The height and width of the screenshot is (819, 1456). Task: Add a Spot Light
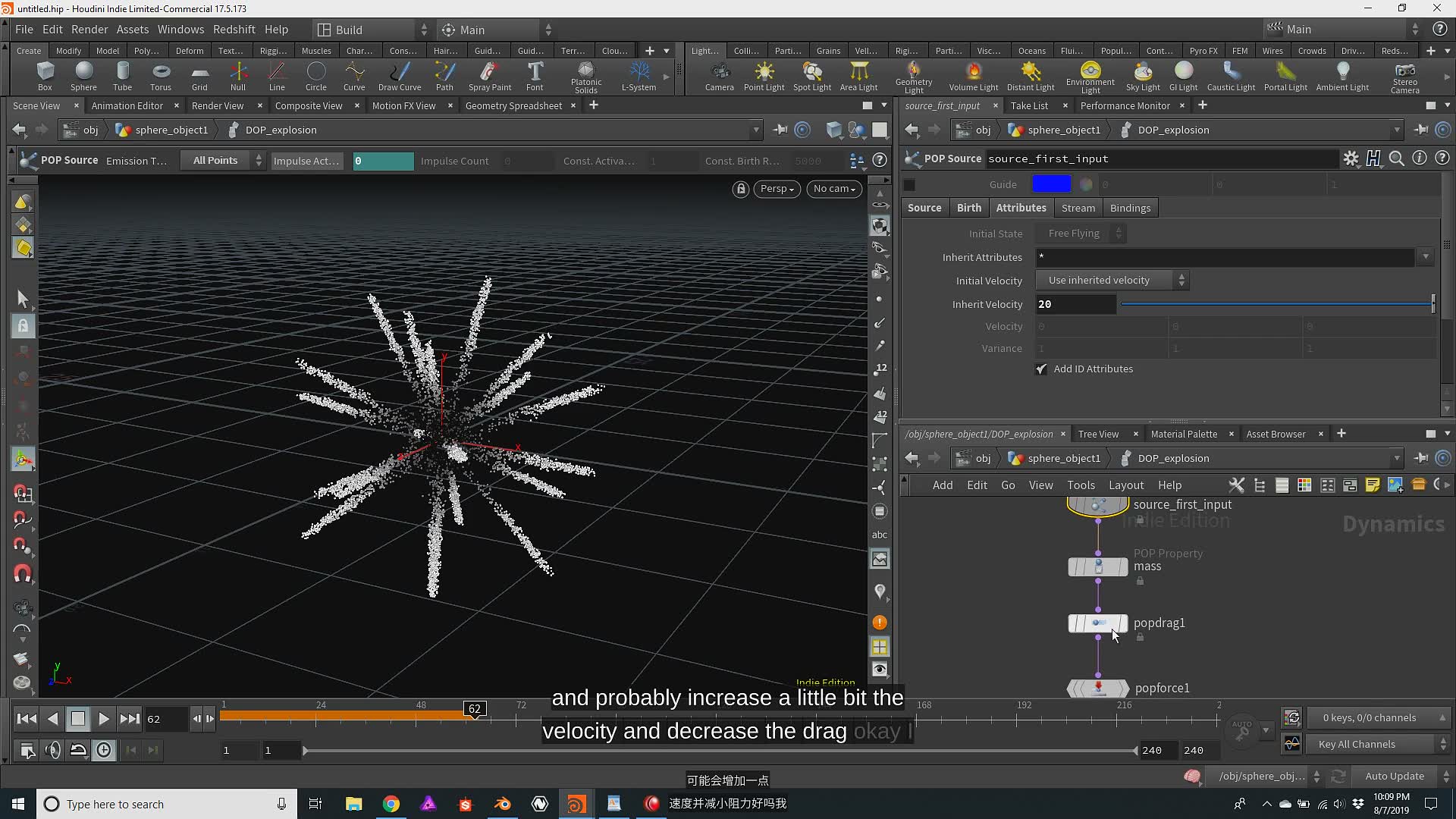(812, 77)
